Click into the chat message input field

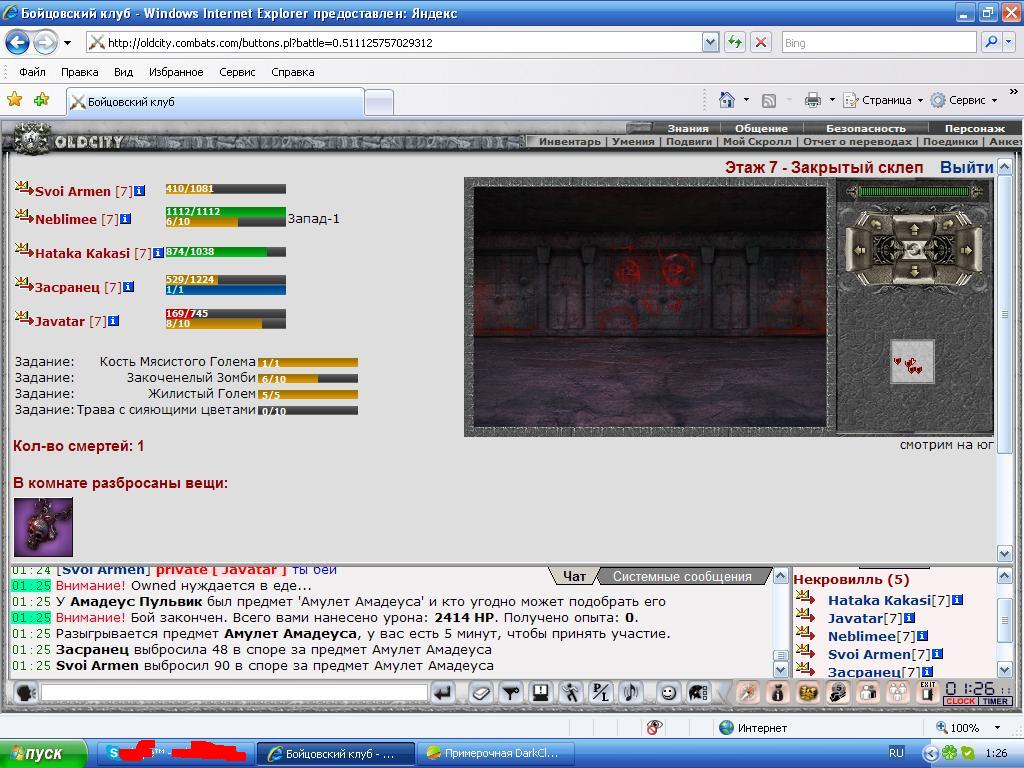[234, 692]
